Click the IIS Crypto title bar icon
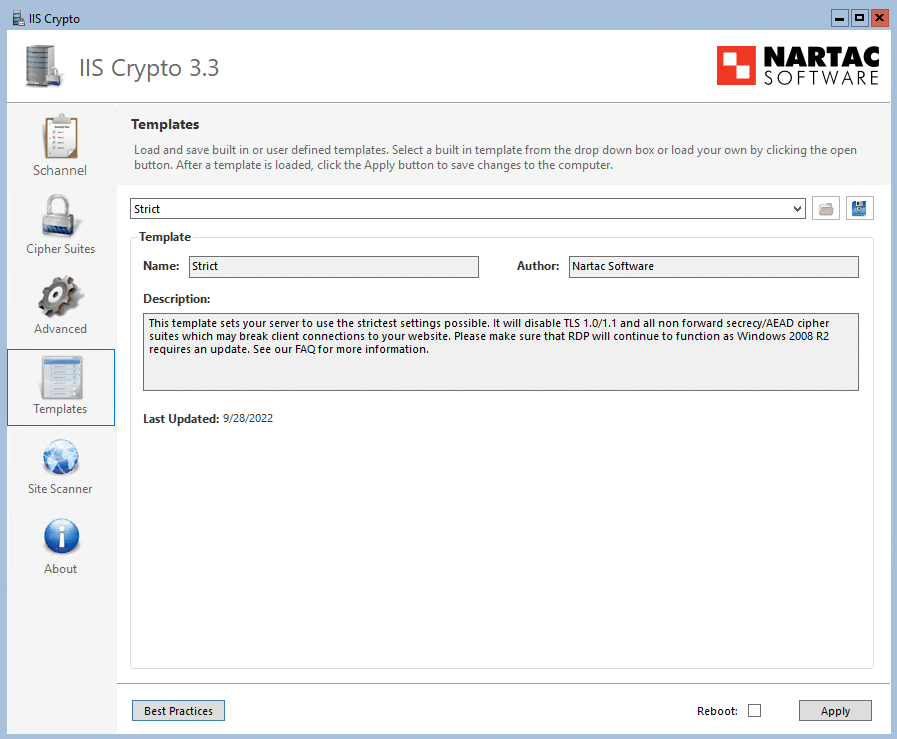This screenshot has width=897, height=739. [x=18, y=18]
